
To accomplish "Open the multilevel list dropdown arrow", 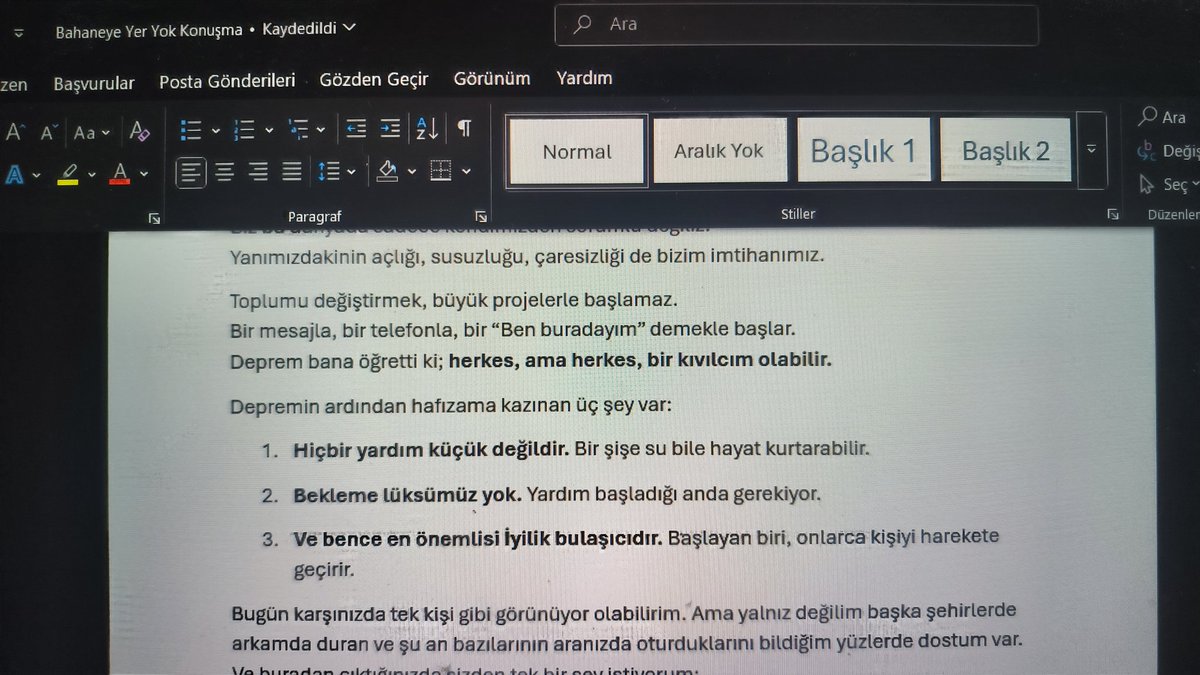I will click(320, 130).
